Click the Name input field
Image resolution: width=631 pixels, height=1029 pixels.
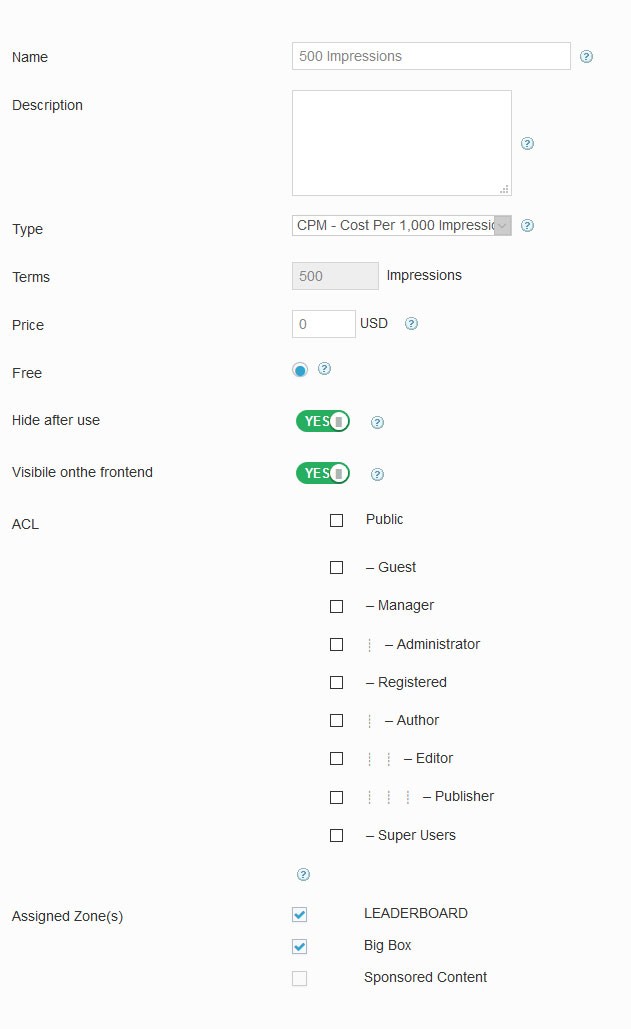pyautogui.click(x=431, y=57)
